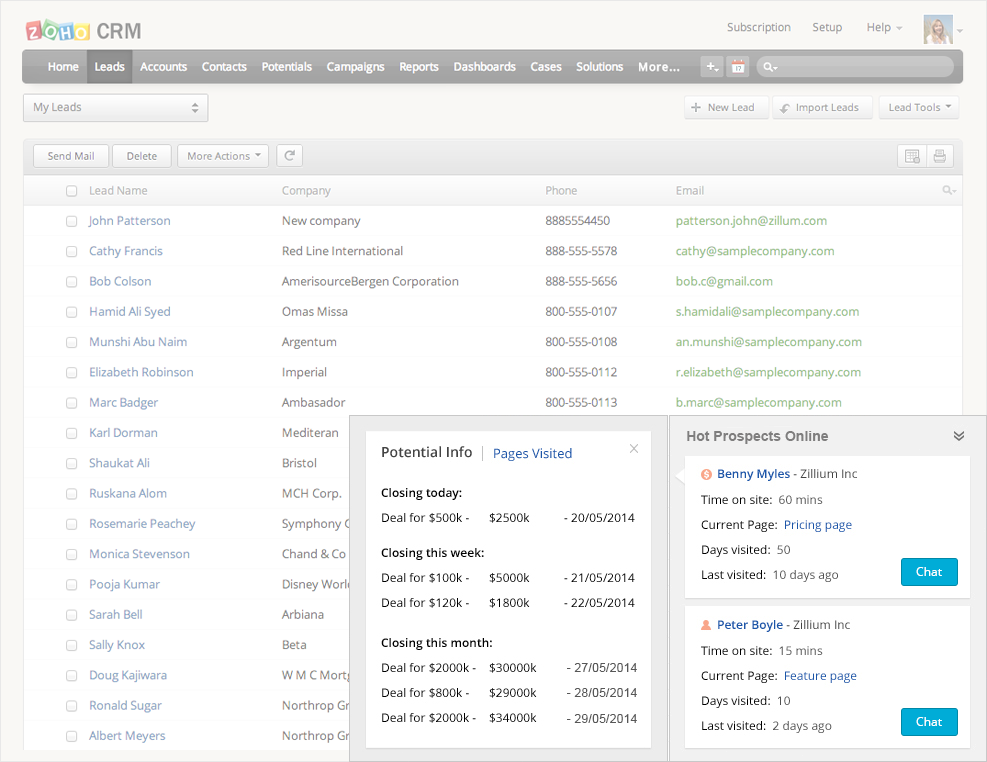Click the user profile avatar
This screenshot has height=762, width=987.
click(x=938, y=29)
